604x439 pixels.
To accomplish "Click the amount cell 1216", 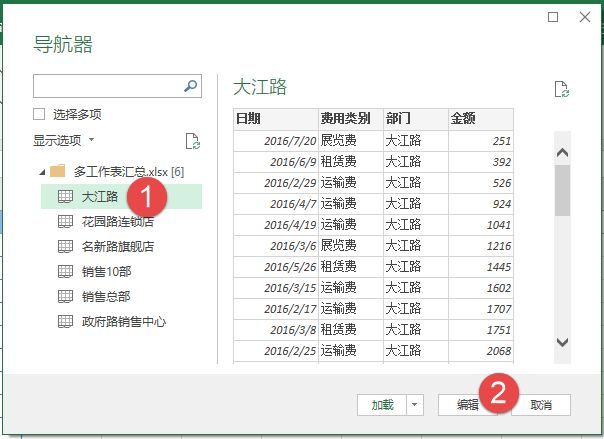I will click(481, 246).
